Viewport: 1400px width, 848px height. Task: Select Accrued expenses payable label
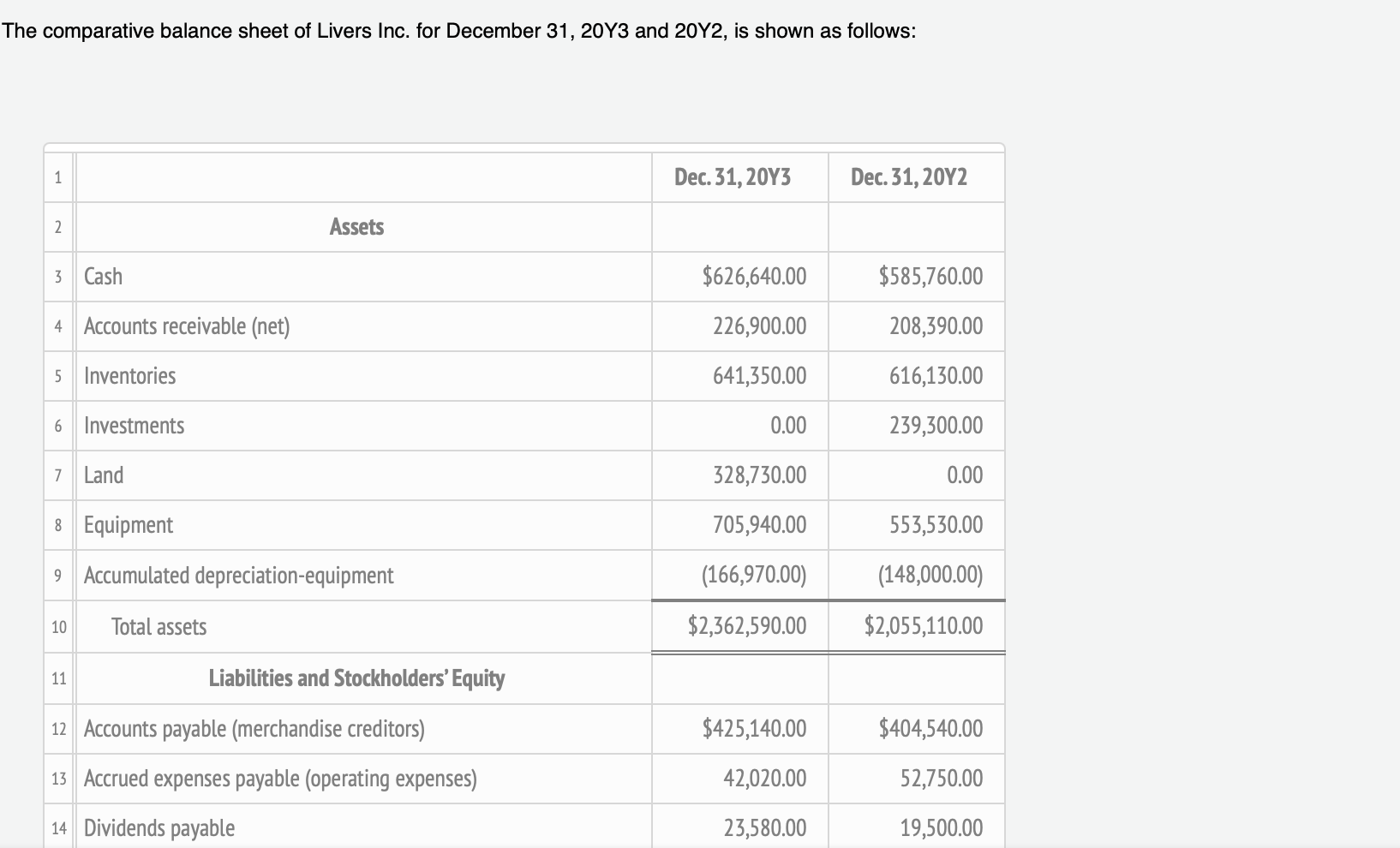click(x=280, y=779)
